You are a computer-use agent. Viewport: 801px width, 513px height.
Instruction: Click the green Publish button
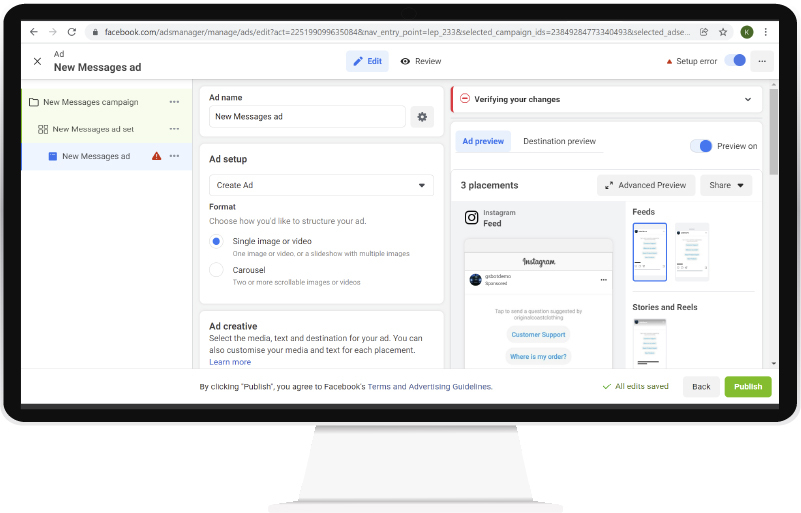748,387
